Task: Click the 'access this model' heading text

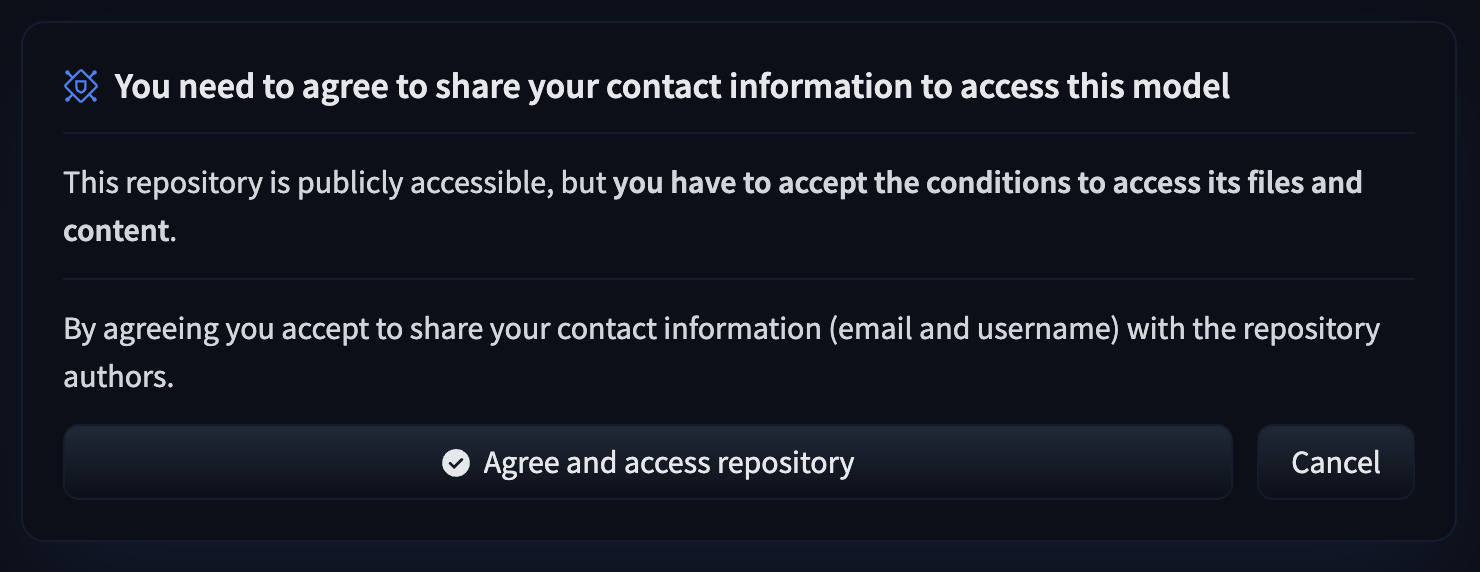Action: click(x=1094, y=87)
